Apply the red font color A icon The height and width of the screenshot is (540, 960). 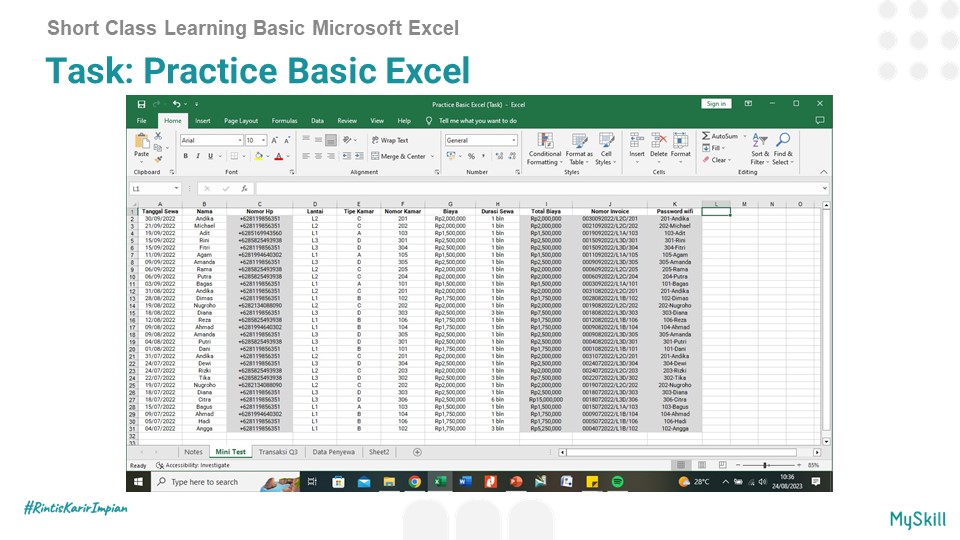pyautogui.click(x=279, y=156)
